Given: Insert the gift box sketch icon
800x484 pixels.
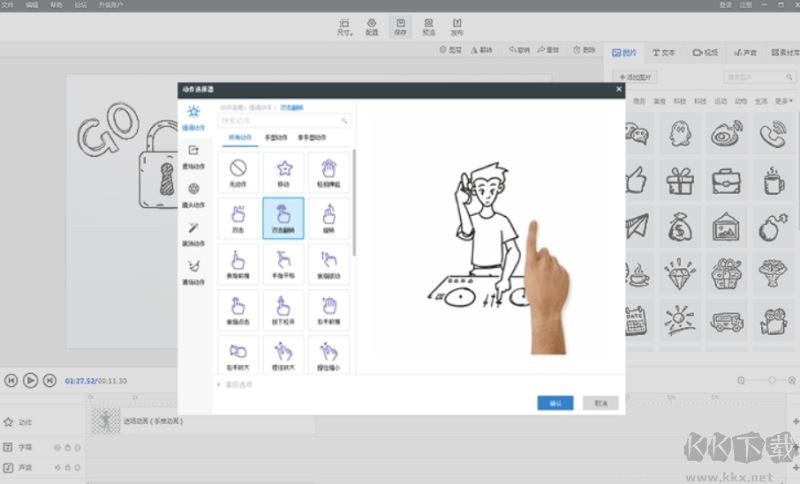Looking at the screenshot, I should coord(680,181).
